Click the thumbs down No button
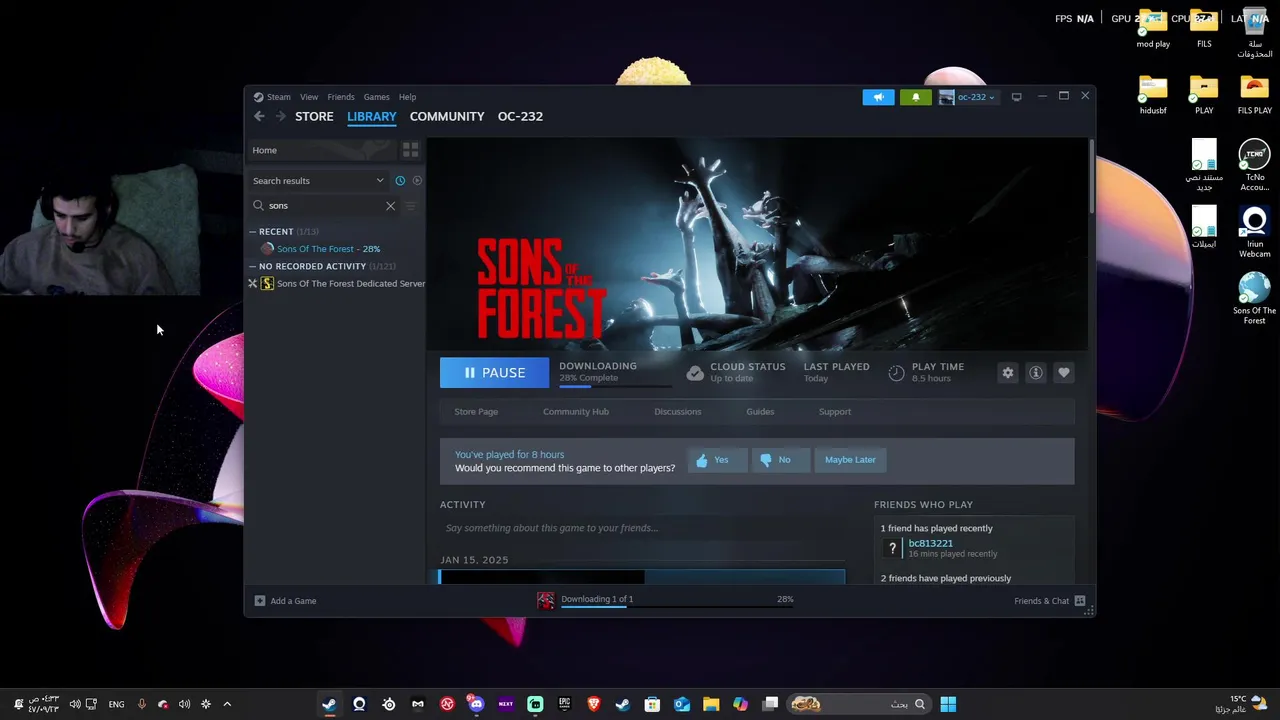Image resolution: width=1280 pixels, height=720 pixels. (x=779, y=460)
